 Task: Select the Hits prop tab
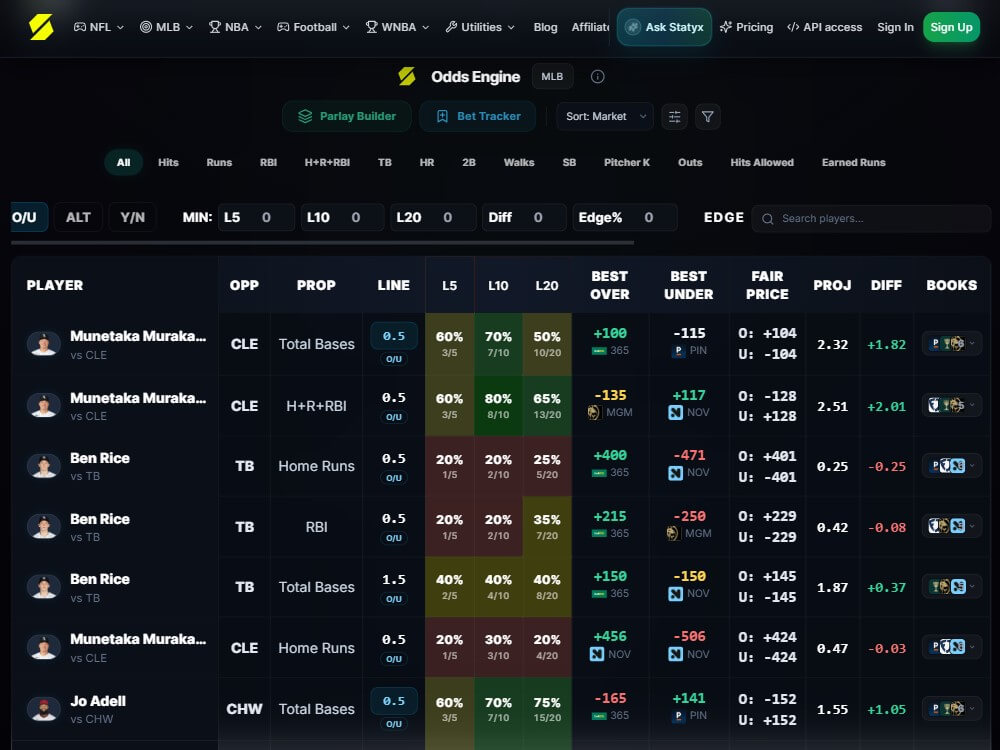coord(168,163)
